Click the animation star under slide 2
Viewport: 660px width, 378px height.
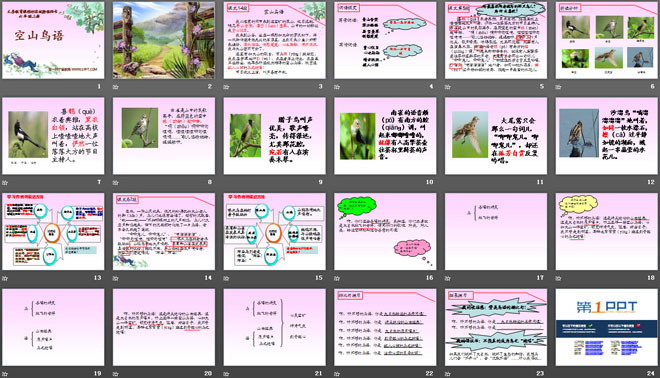pos(116,87)
